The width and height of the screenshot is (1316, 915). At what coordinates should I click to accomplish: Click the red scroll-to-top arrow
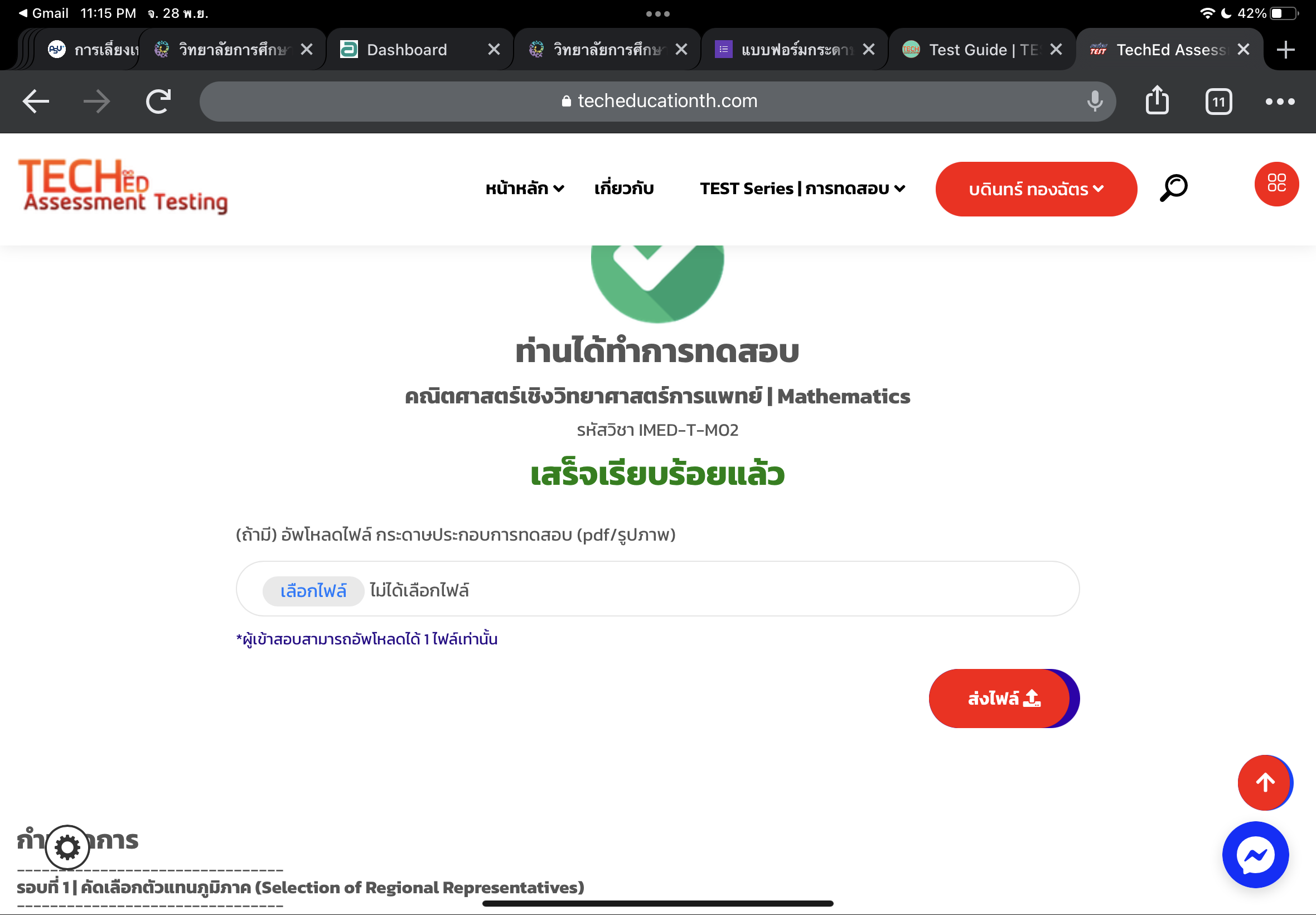1265,782
